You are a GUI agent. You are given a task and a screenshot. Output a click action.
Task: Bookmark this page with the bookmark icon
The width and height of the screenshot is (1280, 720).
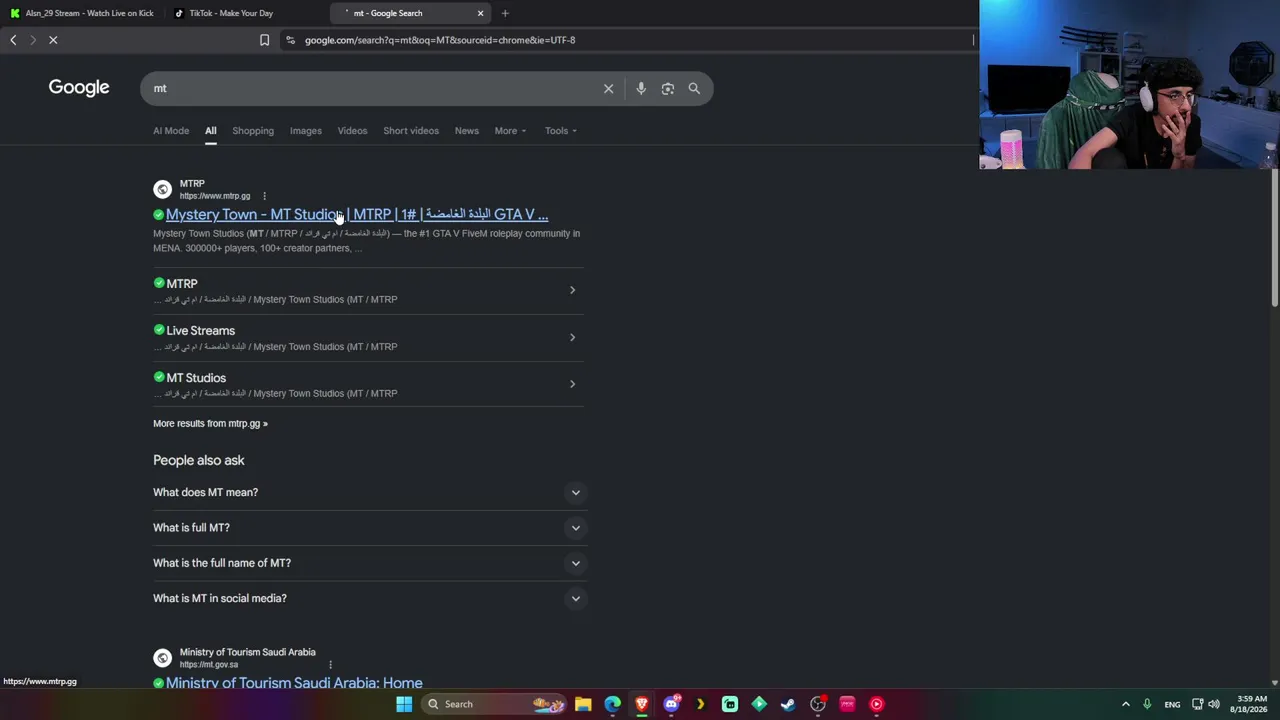(264, 40)
